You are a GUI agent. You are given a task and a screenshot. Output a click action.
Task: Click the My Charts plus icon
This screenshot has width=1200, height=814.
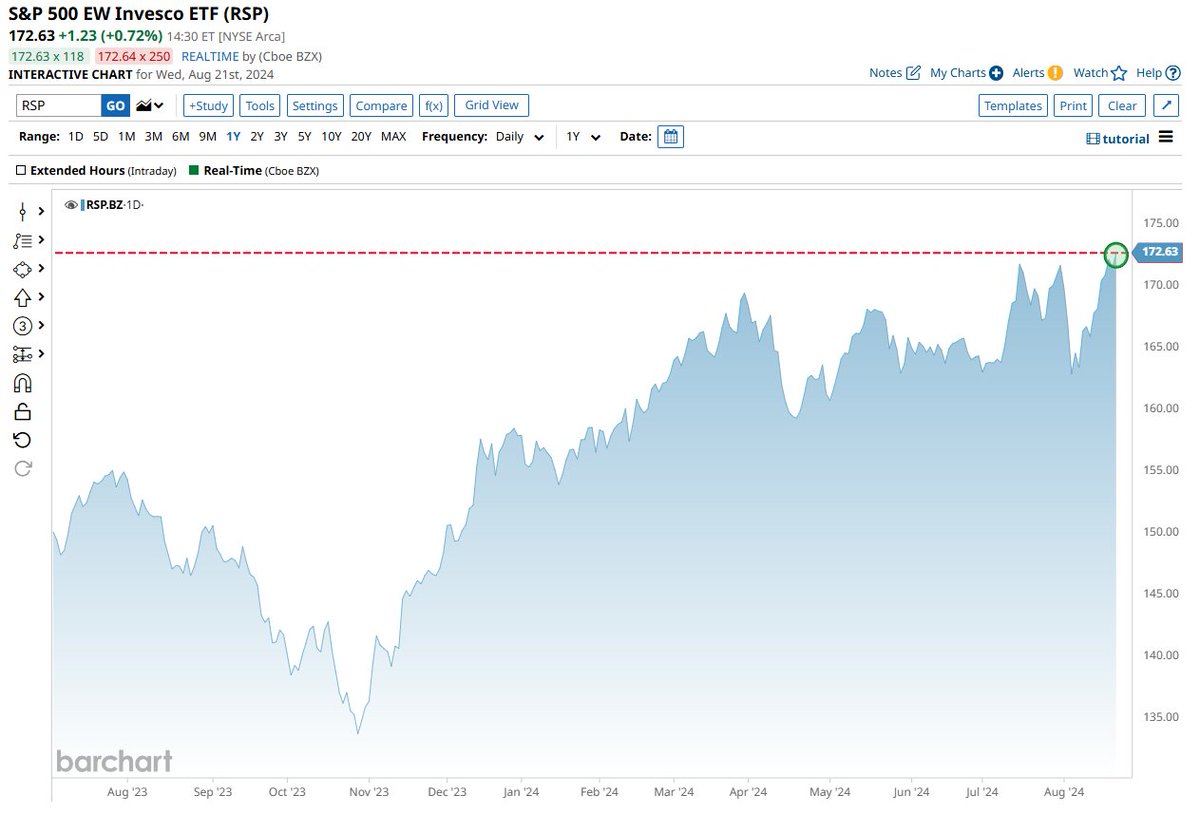click(x=996, y=73)
